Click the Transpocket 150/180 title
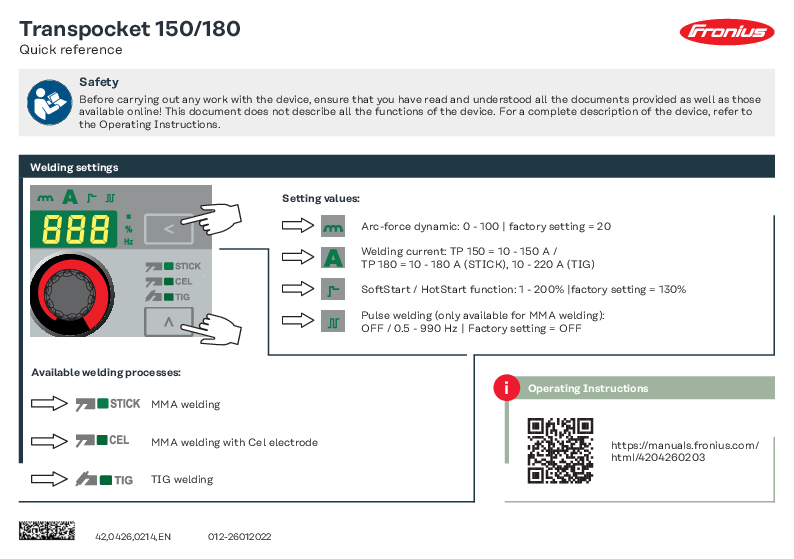 130,29
